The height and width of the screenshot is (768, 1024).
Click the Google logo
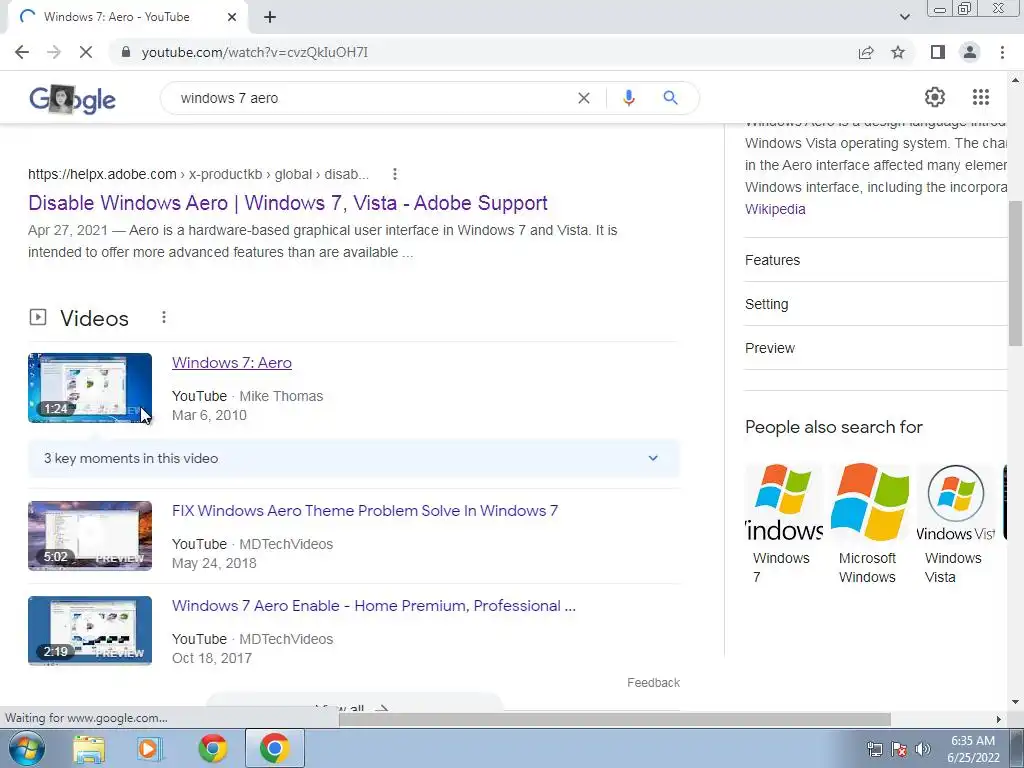72,99
